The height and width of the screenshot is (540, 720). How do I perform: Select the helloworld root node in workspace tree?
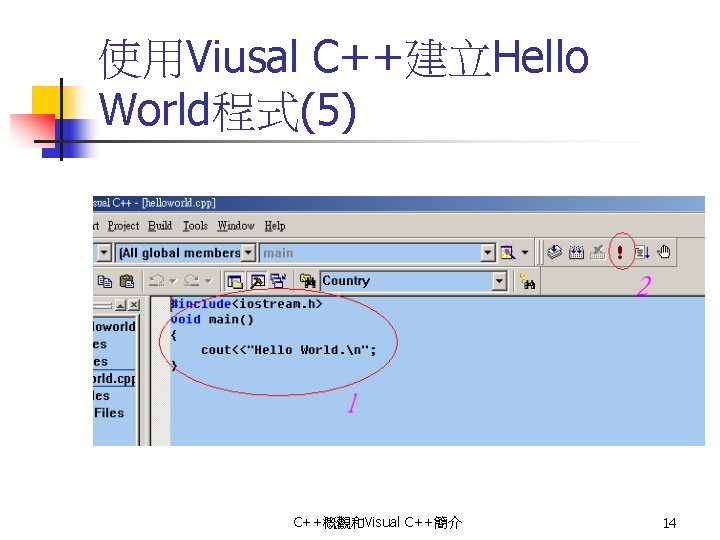click(x=114, y=326)
